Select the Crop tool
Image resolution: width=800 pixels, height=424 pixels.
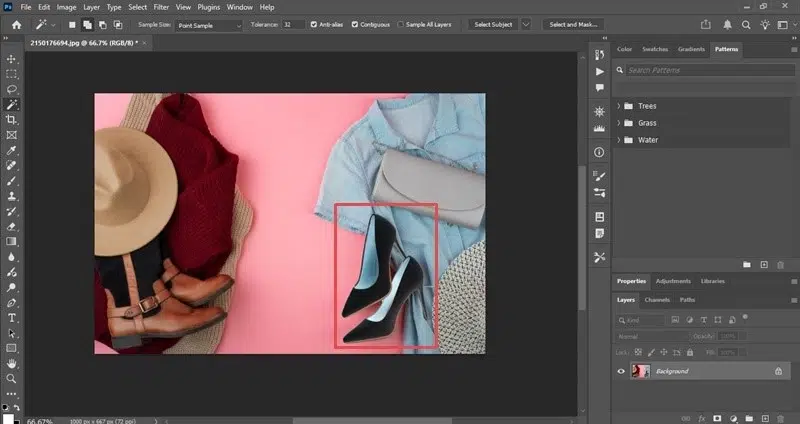click(x=11, y=120)
